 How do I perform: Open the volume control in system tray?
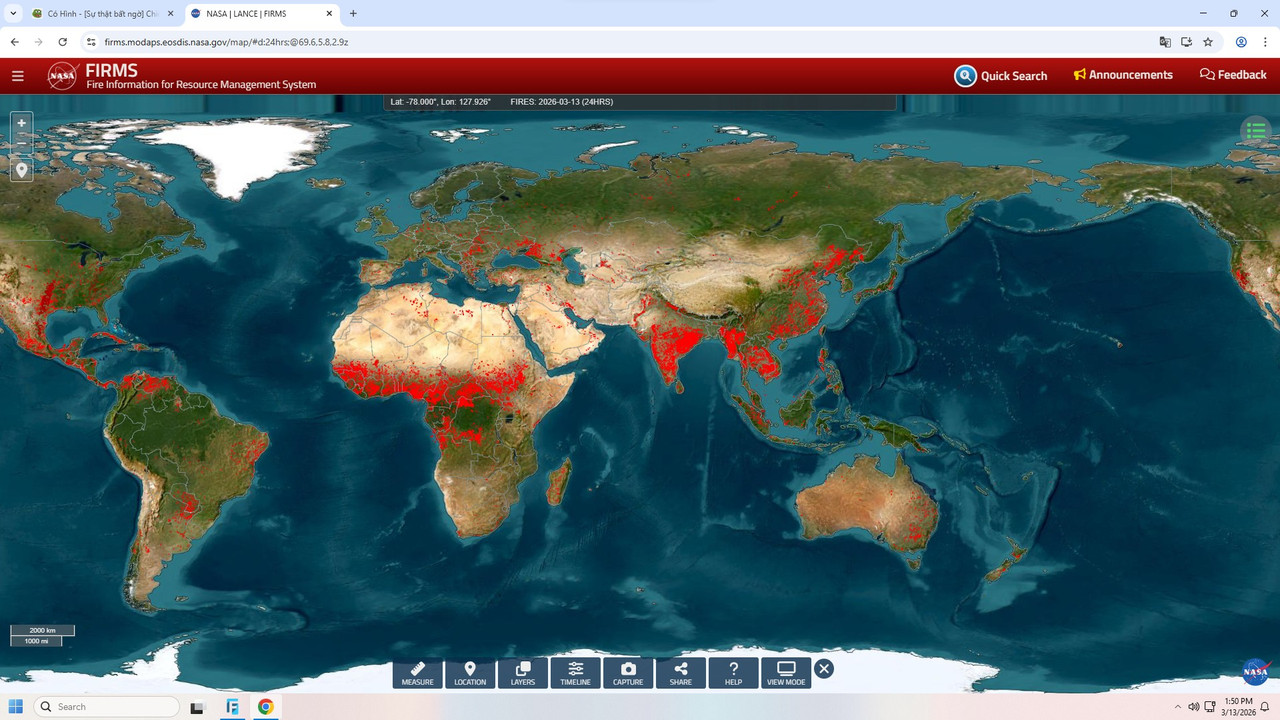pyautogui.click(x=1194, y=707)
